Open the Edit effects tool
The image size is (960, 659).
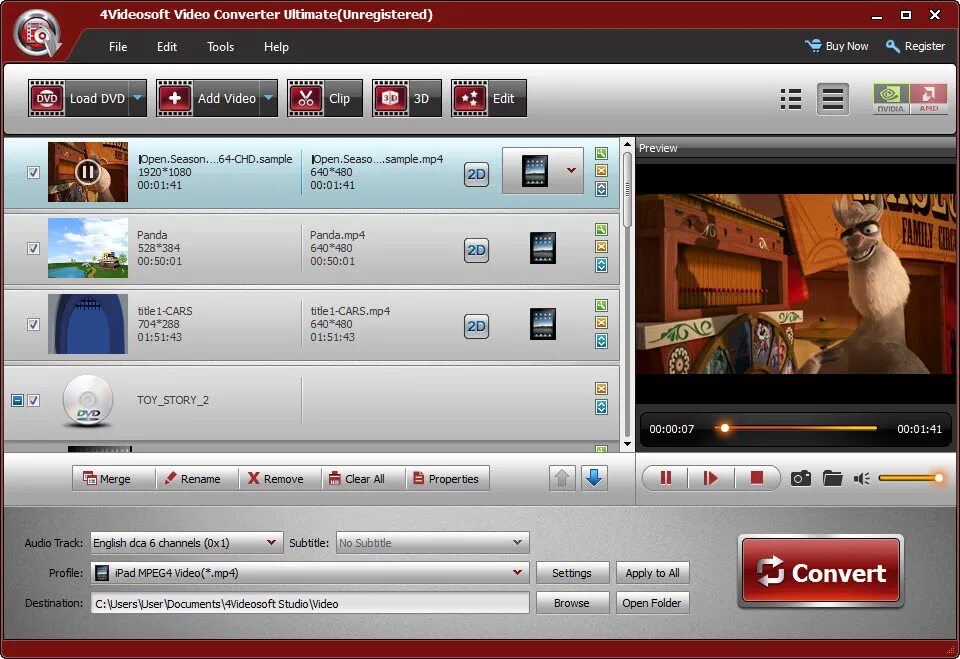(489, 98)
